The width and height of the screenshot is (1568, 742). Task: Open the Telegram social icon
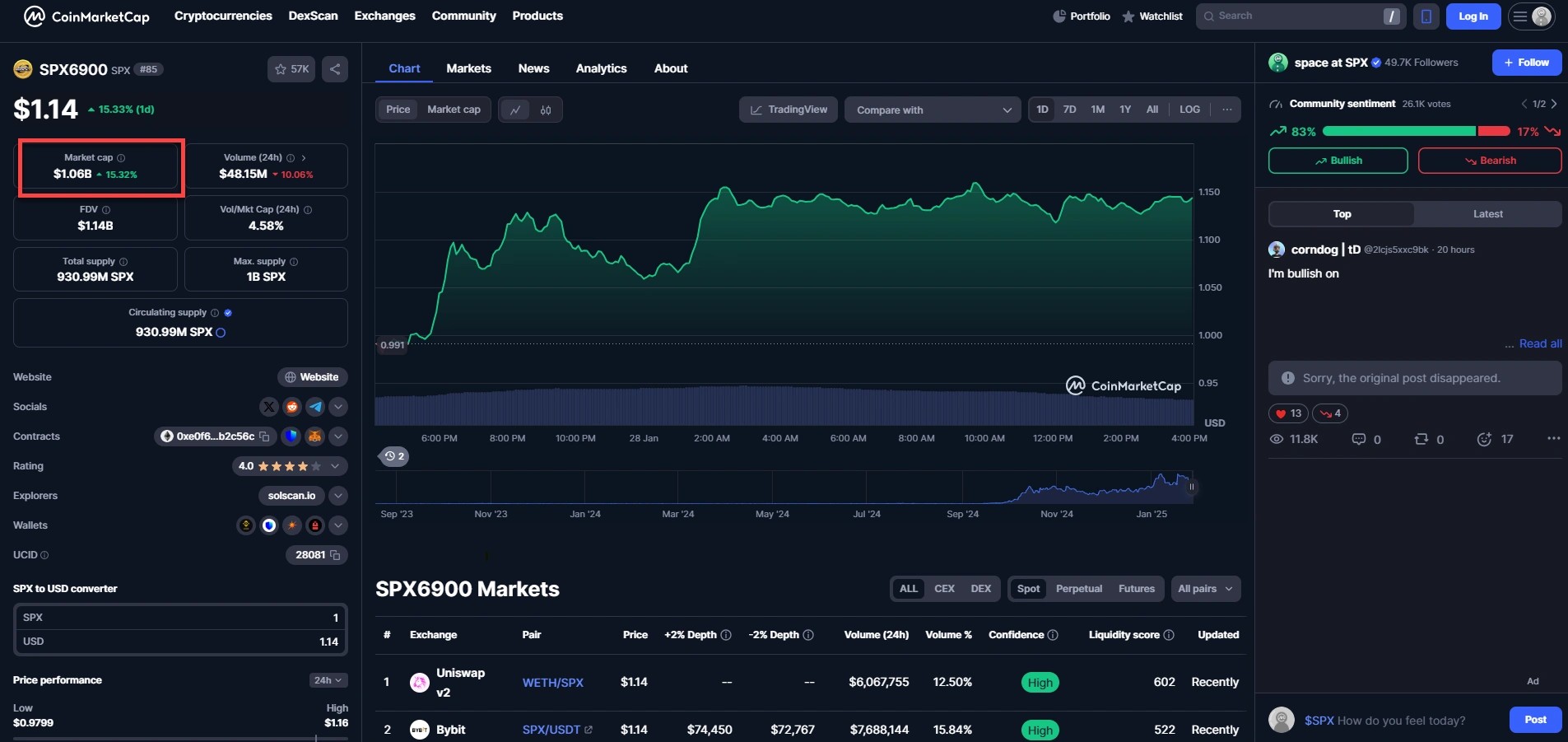pos(315,407)
